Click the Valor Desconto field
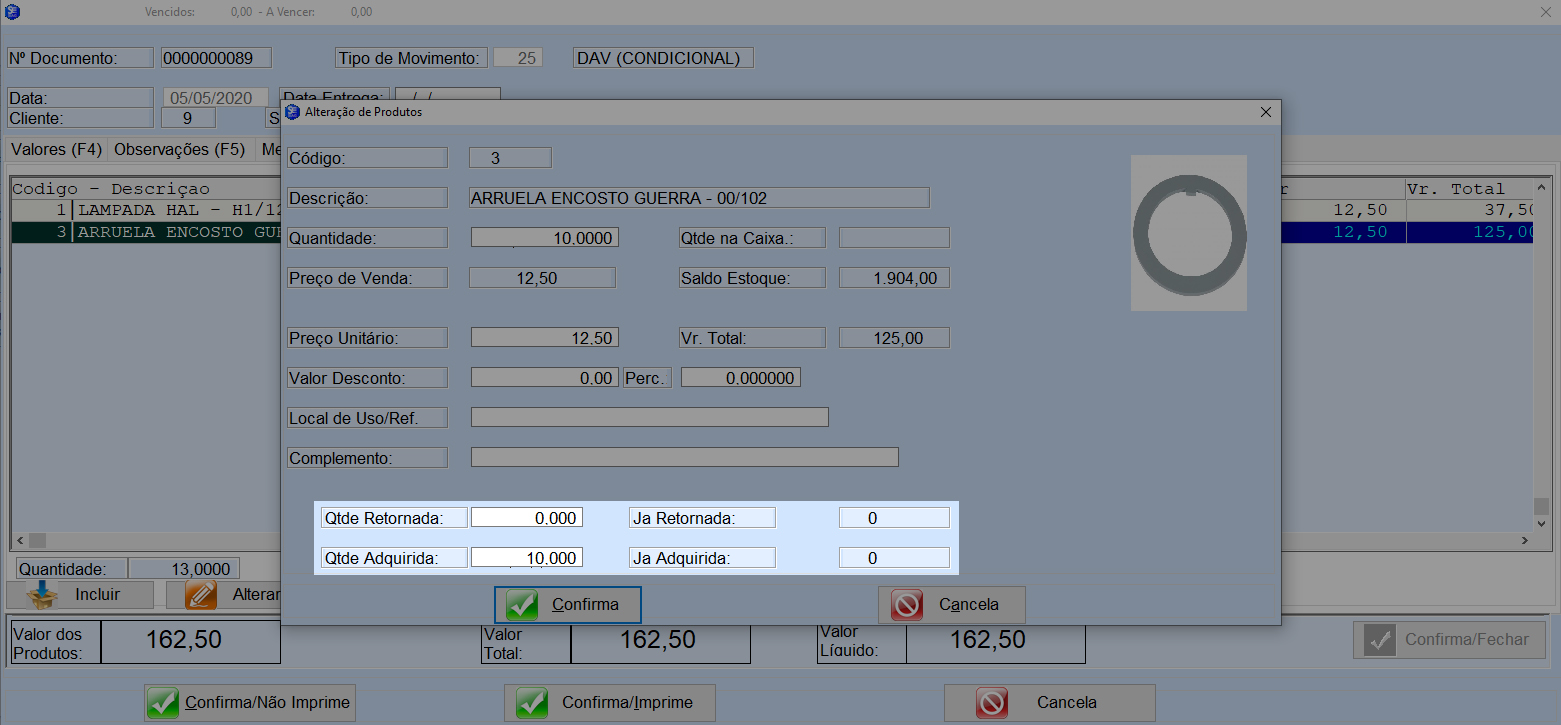This screenshot has width=1561, height=725. click(544, 378)
